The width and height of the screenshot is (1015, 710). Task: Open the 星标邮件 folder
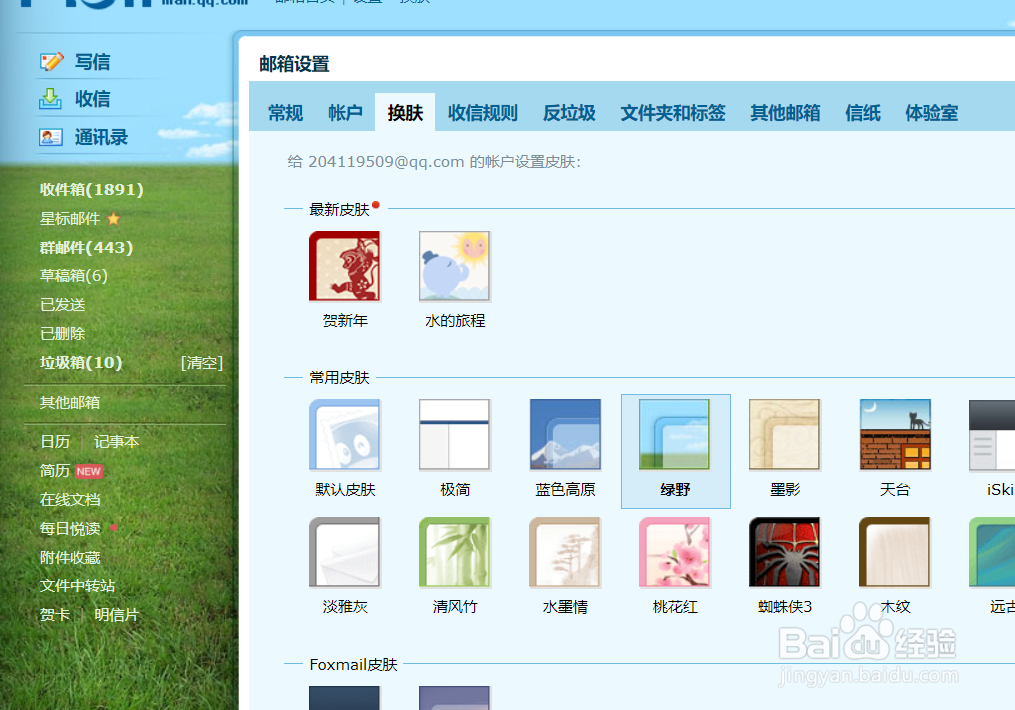(x=70, y=219)
